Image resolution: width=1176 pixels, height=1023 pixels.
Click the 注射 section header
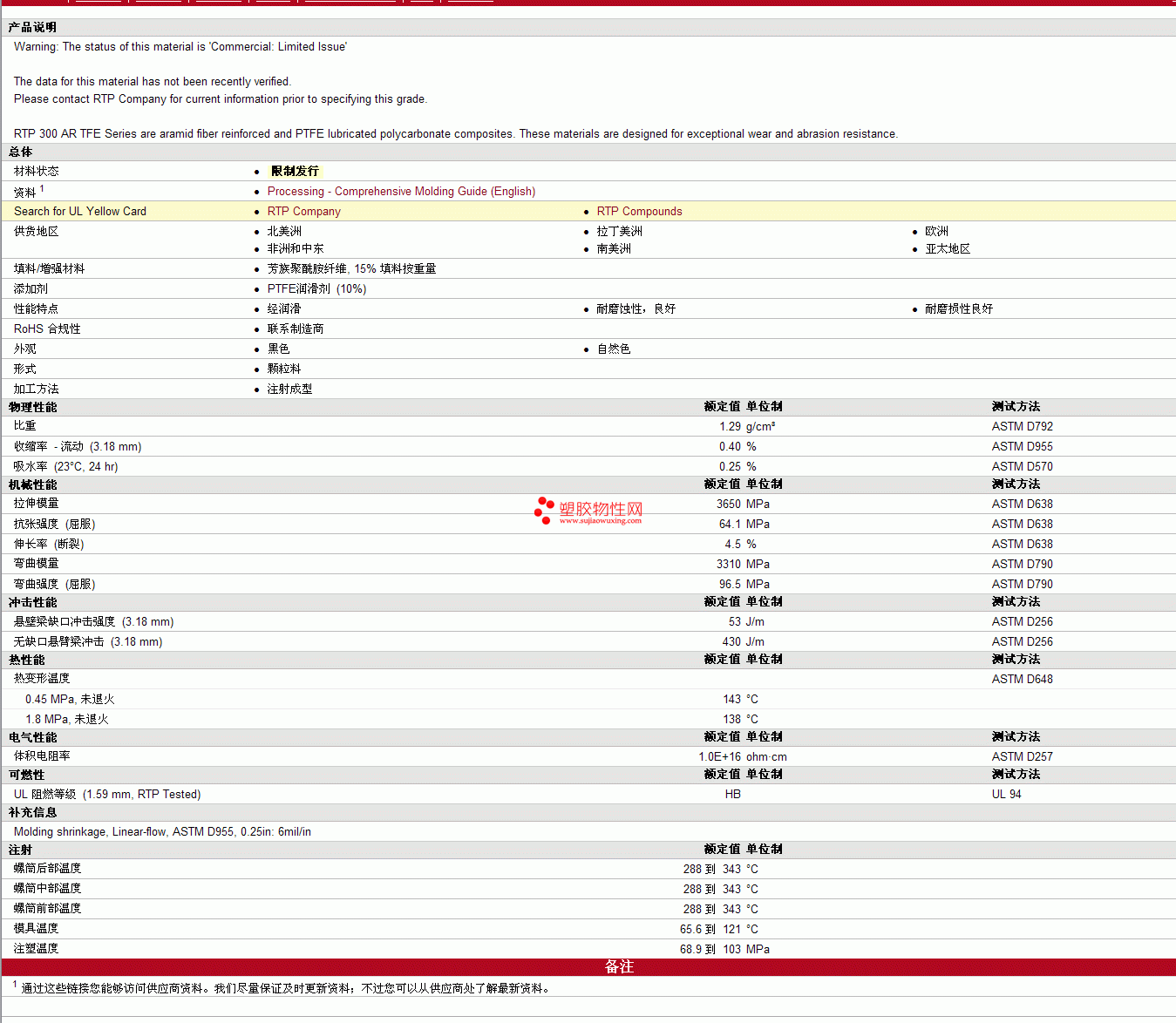click(20, 850)
